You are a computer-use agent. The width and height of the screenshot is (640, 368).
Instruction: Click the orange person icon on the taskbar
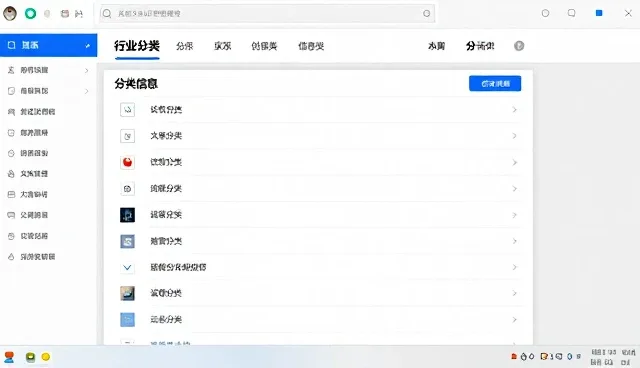coord(9,357)
